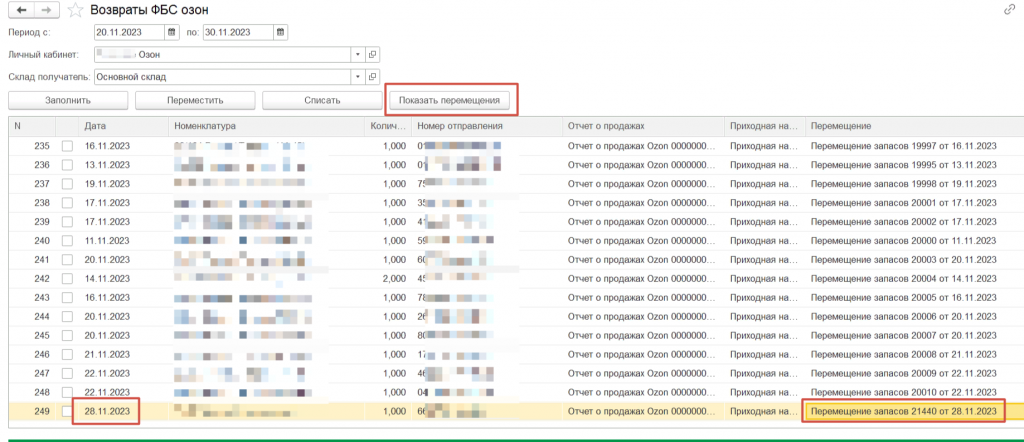Open Перемещение запасов 21440 от 28.11.2023 cell

point(904,412)
